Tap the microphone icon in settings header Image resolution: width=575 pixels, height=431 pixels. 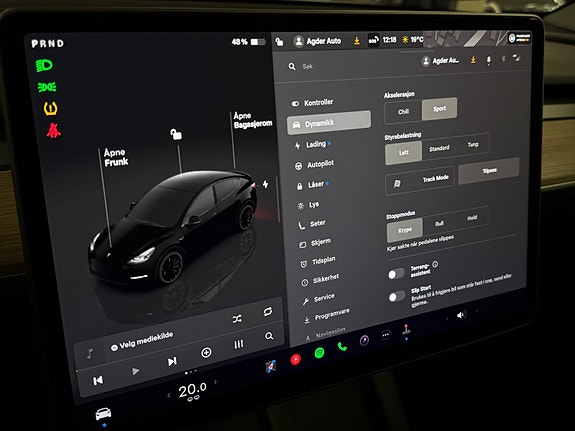coord(488,60)
